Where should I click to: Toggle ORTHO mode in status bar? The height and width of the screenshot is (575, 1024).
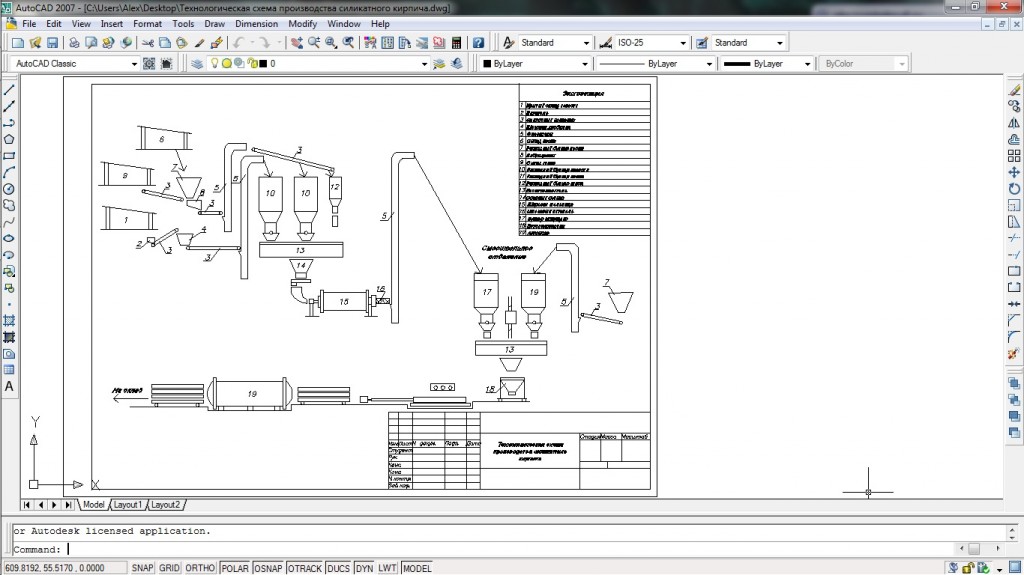[x=200, y=568]
